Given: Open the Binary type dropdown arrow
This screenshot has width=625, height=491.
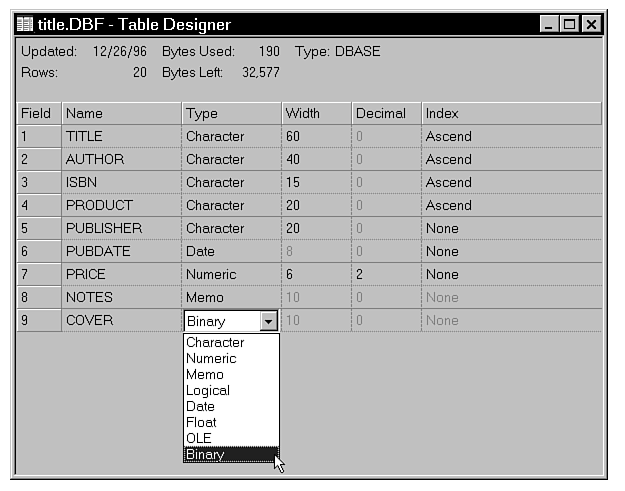Looking at the screenshot, I should point(268,321).
